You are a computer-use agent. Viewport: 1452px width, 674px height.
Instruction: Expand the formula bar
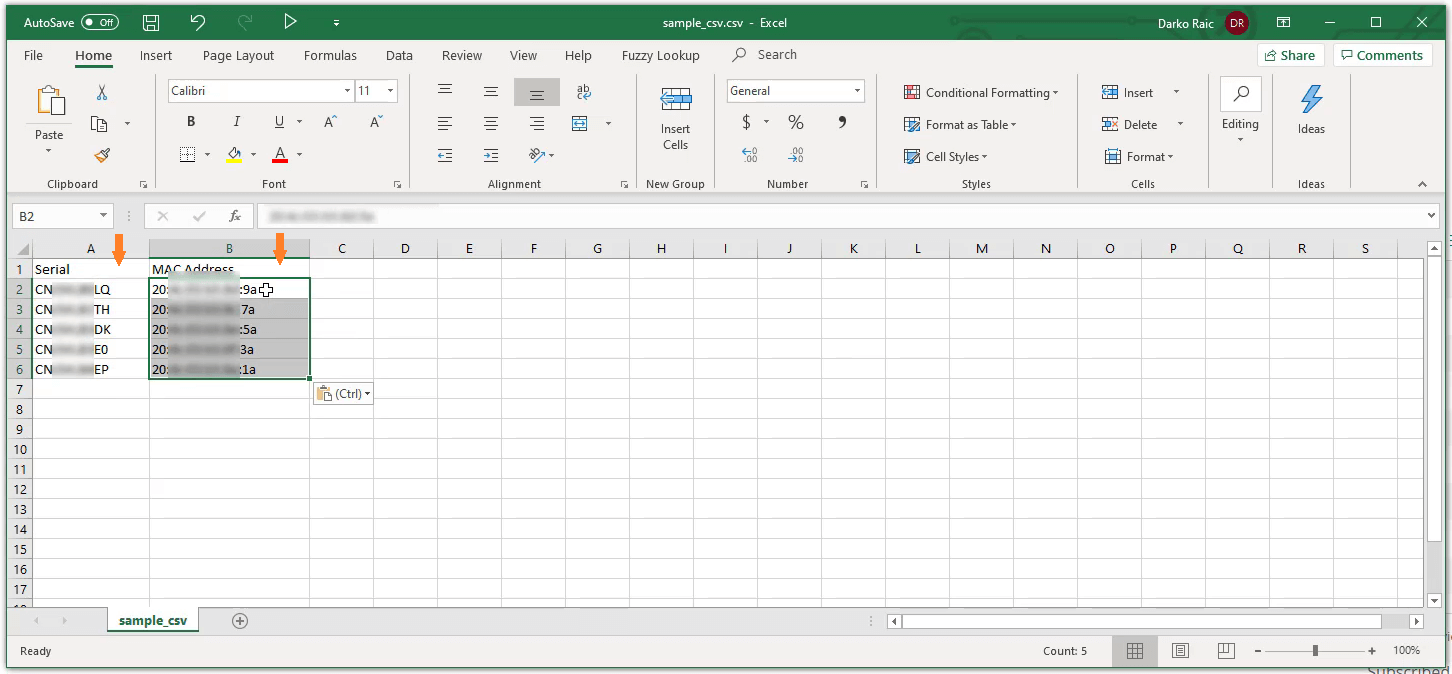[1431, 216]
